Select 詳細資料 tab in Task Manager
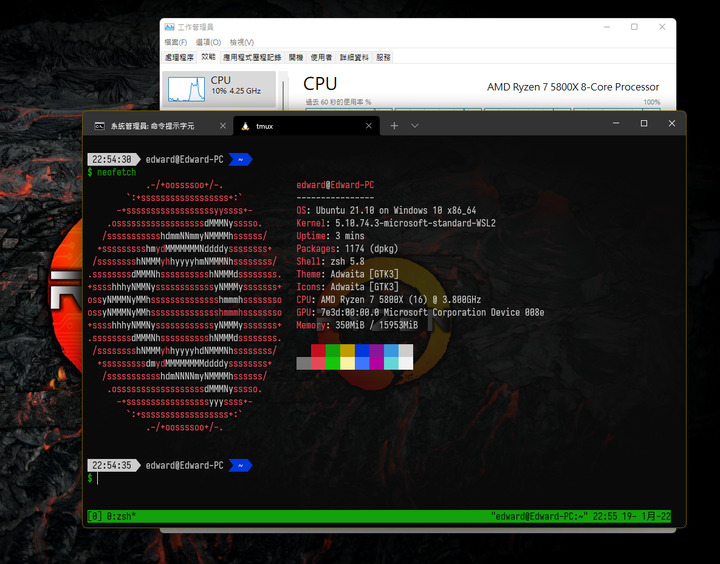The width and height of the screenshot is (720, 564). pos(354,57)
